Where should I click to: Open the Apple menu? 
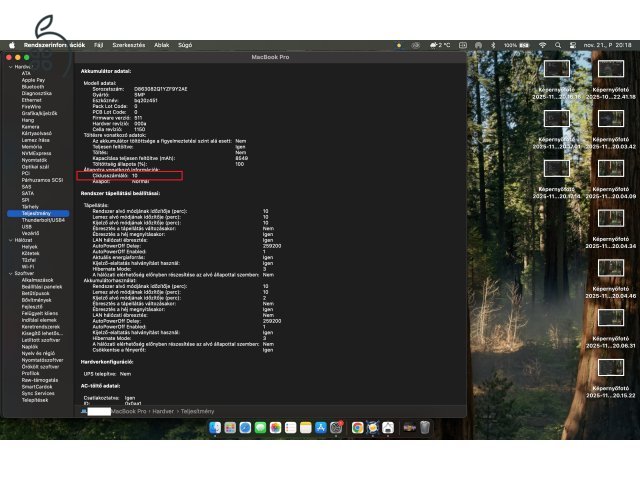(12, 45)
